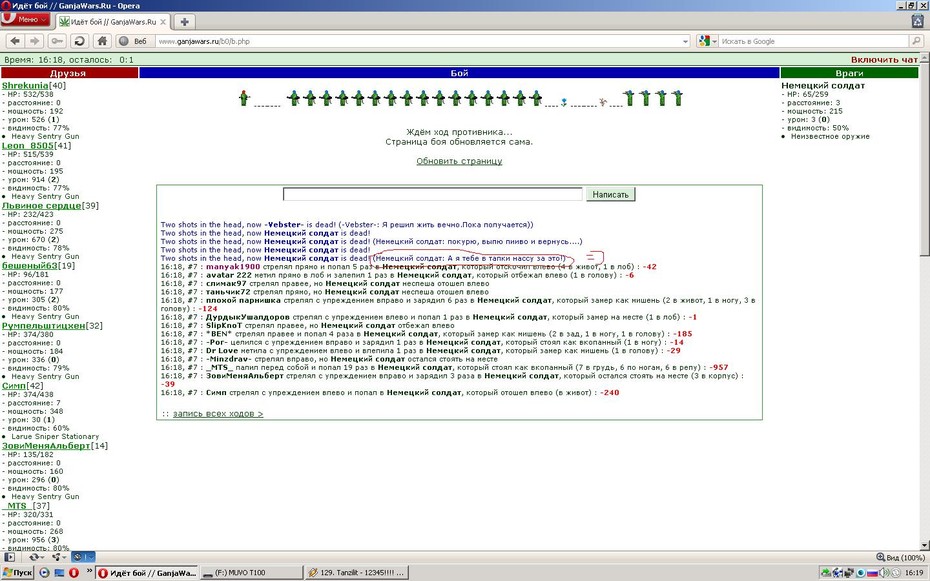Reload the page with the refresh icon

point(79,41)
